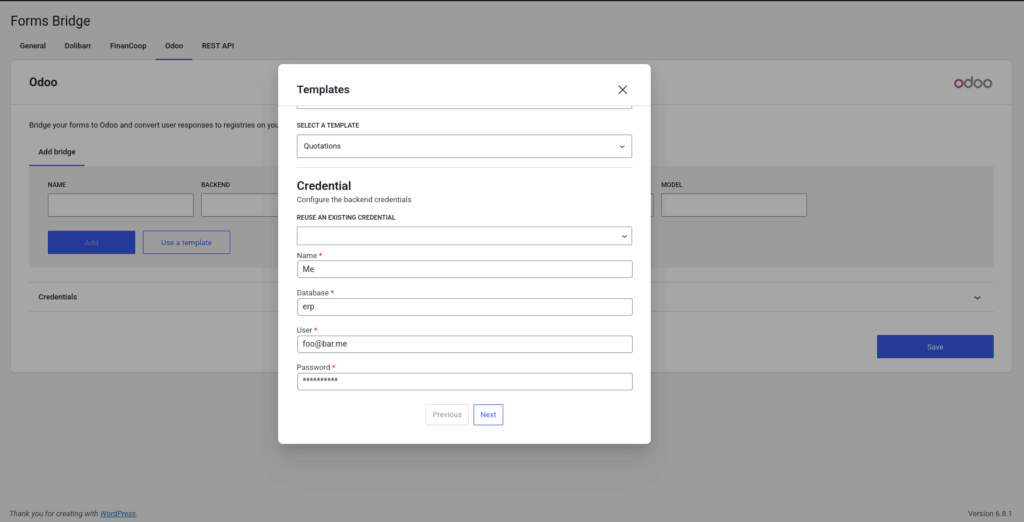
Task: Switch to the General tab
Action: pyautogui.click(x=33, y=46)
